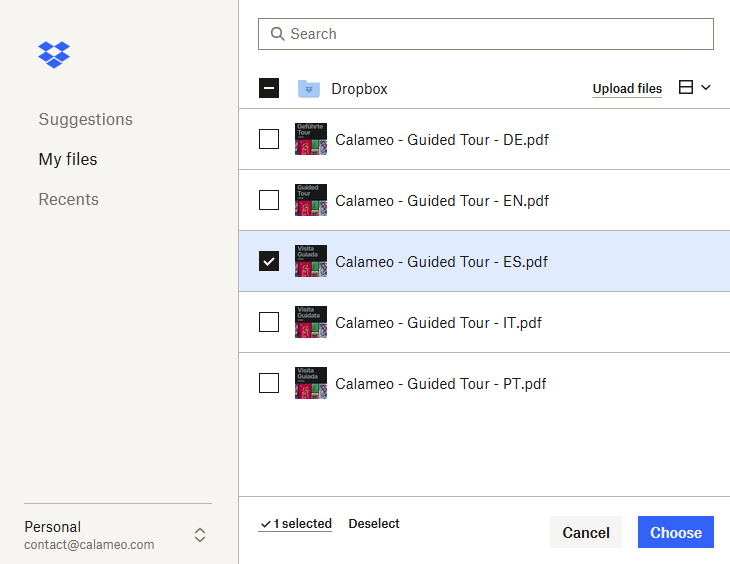
Task: Select file name Calameo - Guided Tour - PT.pdf
Action: [440, 384]
